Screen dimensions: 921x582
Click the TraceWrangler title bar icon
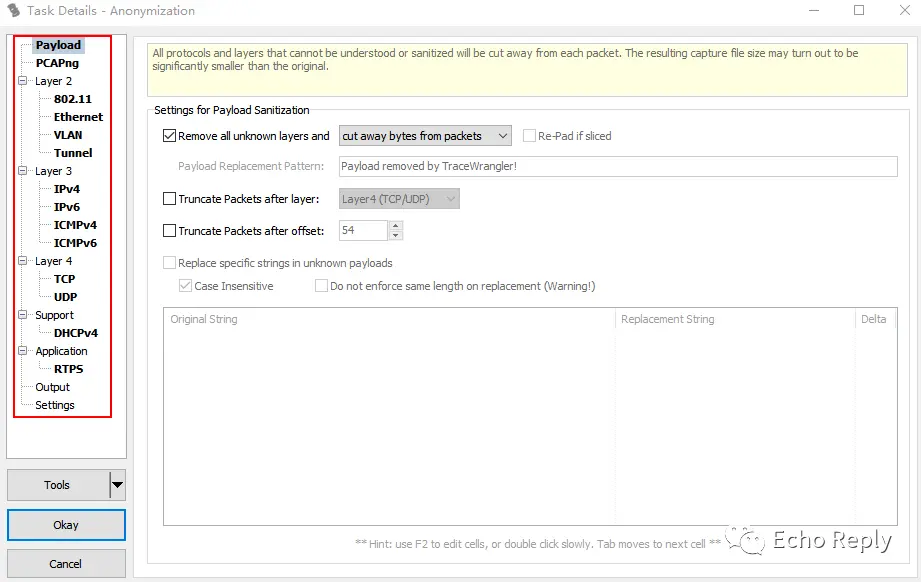pyautogui.click(x=14, y=11)
